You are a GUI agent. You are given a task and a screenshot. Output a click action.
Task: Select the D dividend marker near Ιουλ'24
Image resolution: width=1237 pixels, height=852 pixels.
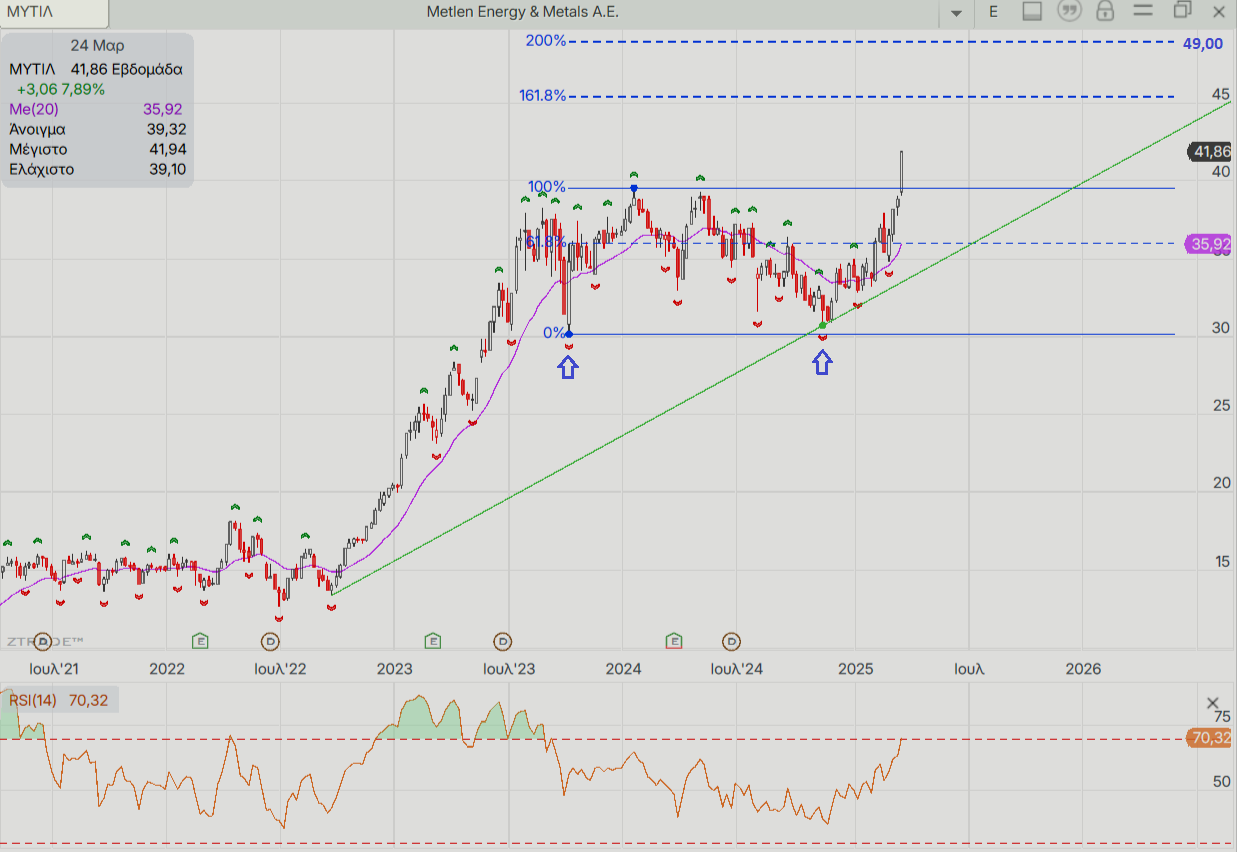tap(732, 640)
